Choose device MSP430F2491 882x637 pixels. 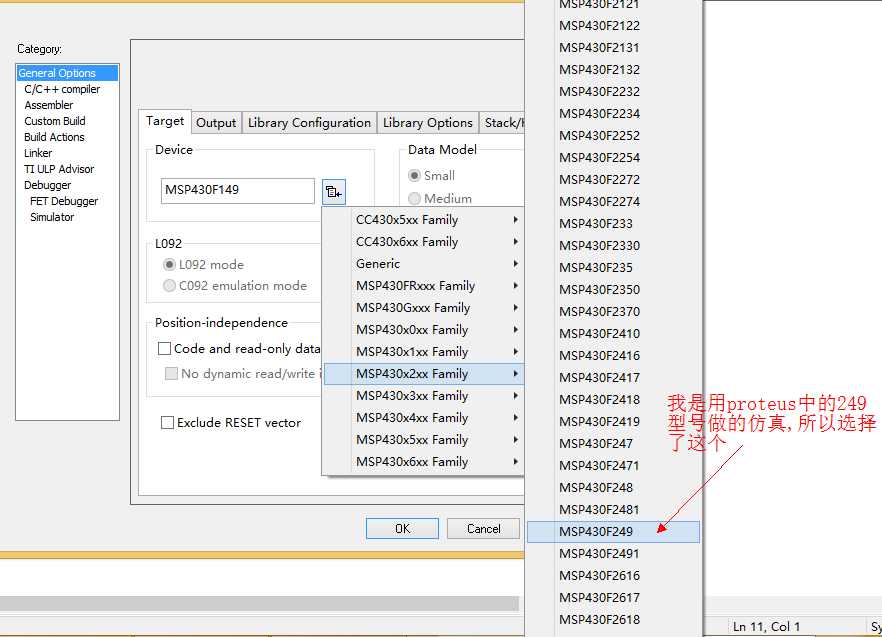(613, 553)
